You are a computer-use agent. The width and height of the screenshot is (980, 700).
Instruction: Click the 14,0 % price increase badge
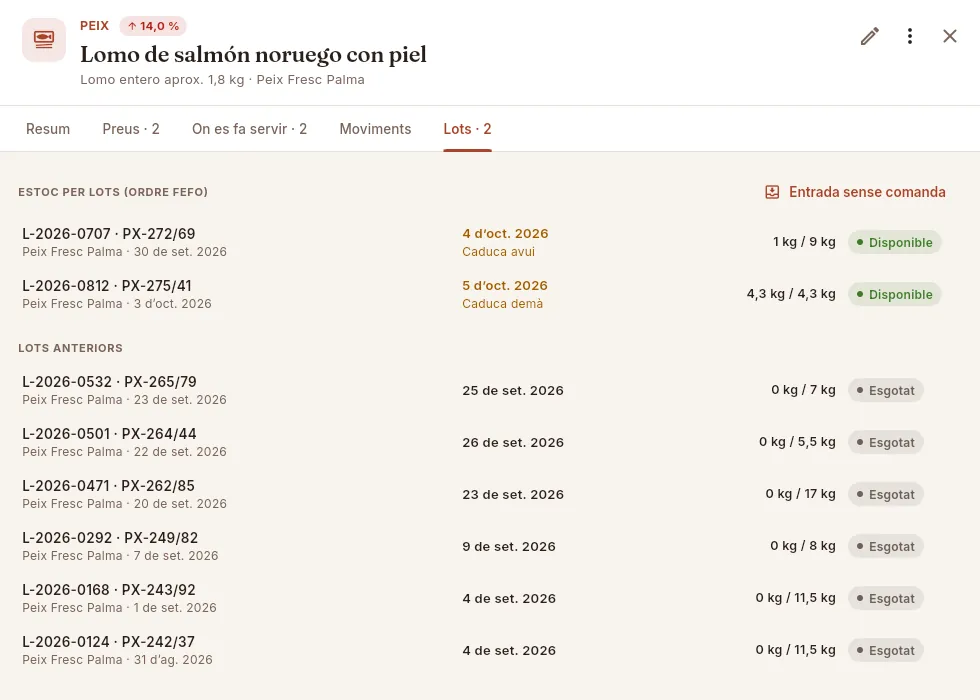pos(153,26)
